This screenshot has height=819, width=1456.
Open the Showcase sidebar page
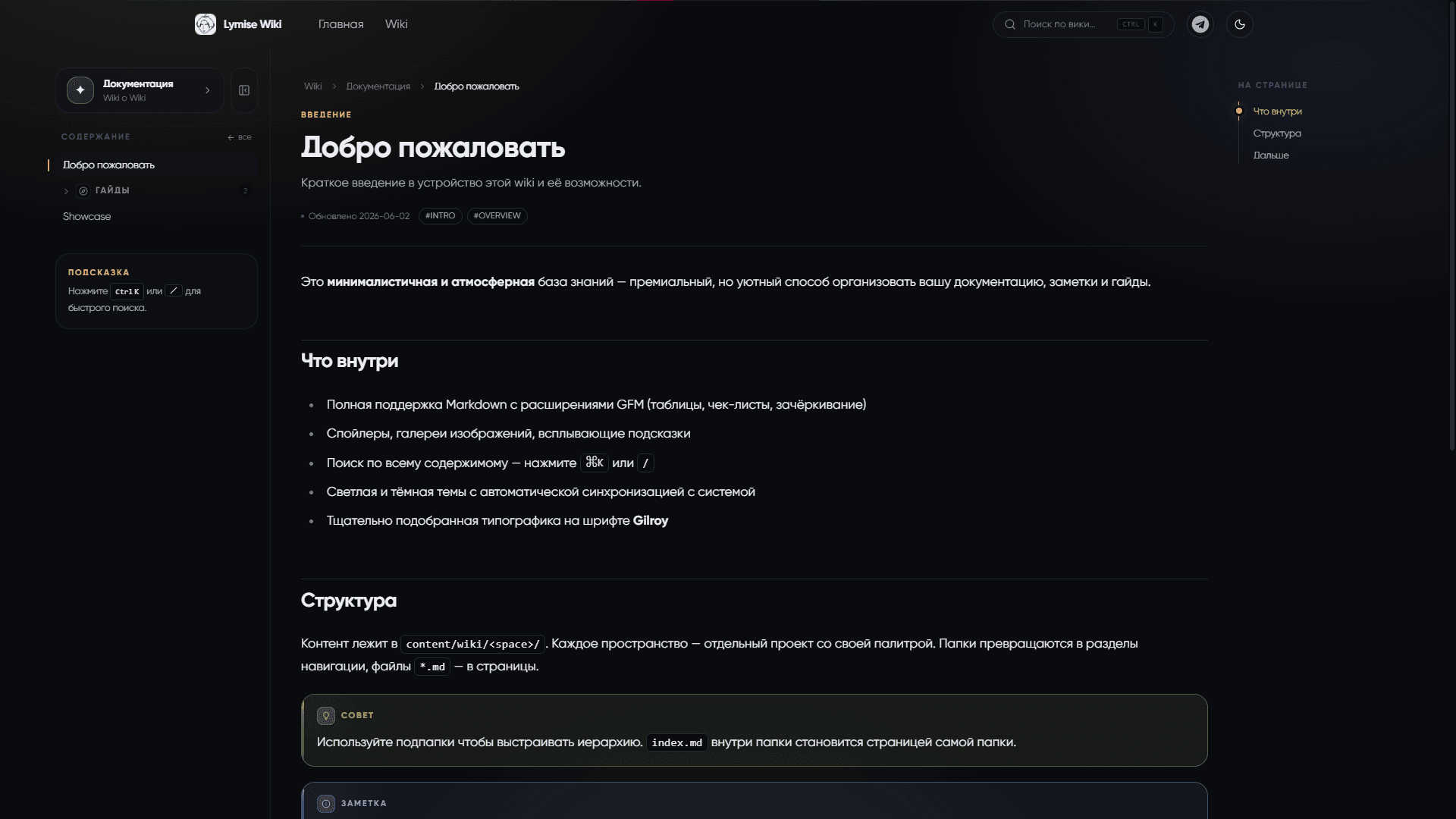tap(86, 217)
